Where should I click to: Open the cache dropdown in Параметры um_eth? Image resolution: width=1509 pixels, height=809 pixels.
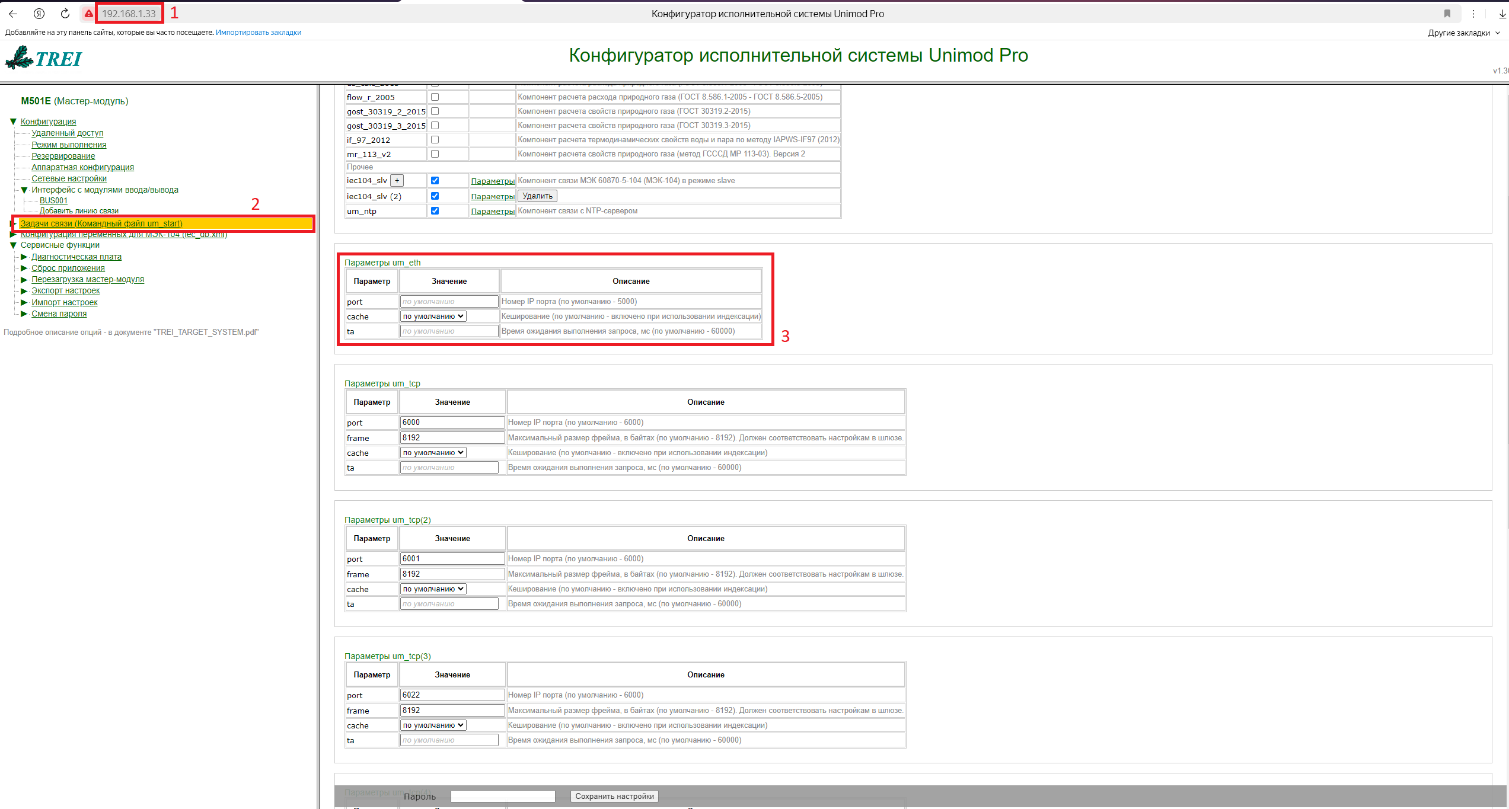click(434, 316)
